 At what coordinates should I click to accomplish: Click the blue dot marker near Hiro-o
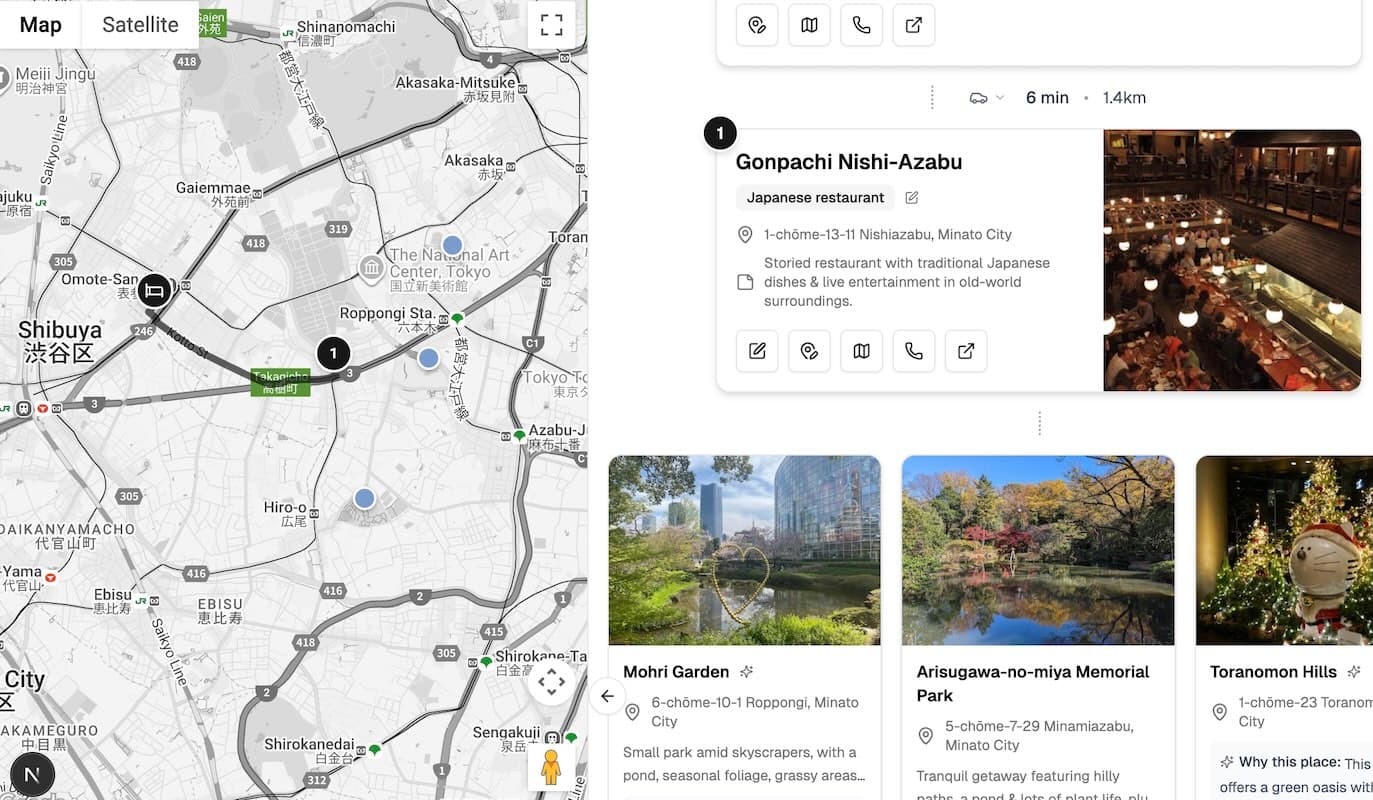(365, 498)
